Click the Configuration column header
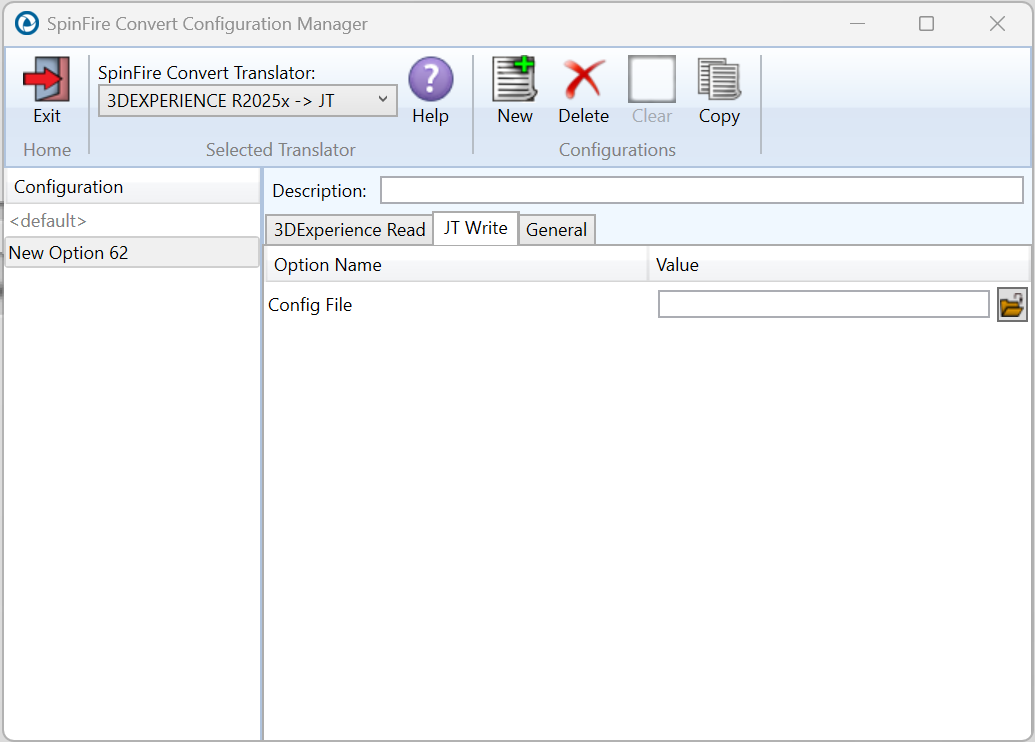This screenshot has height=742, width=1035. [x=132, y=187]
